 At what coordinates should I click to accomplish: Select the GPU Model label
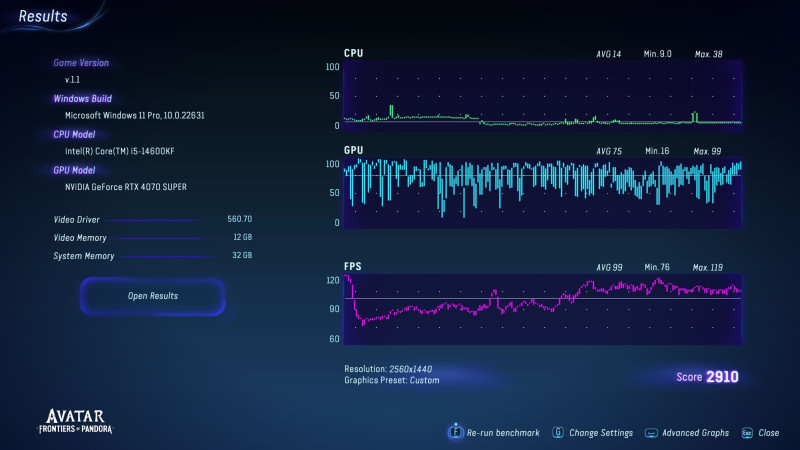pos(74,170)
